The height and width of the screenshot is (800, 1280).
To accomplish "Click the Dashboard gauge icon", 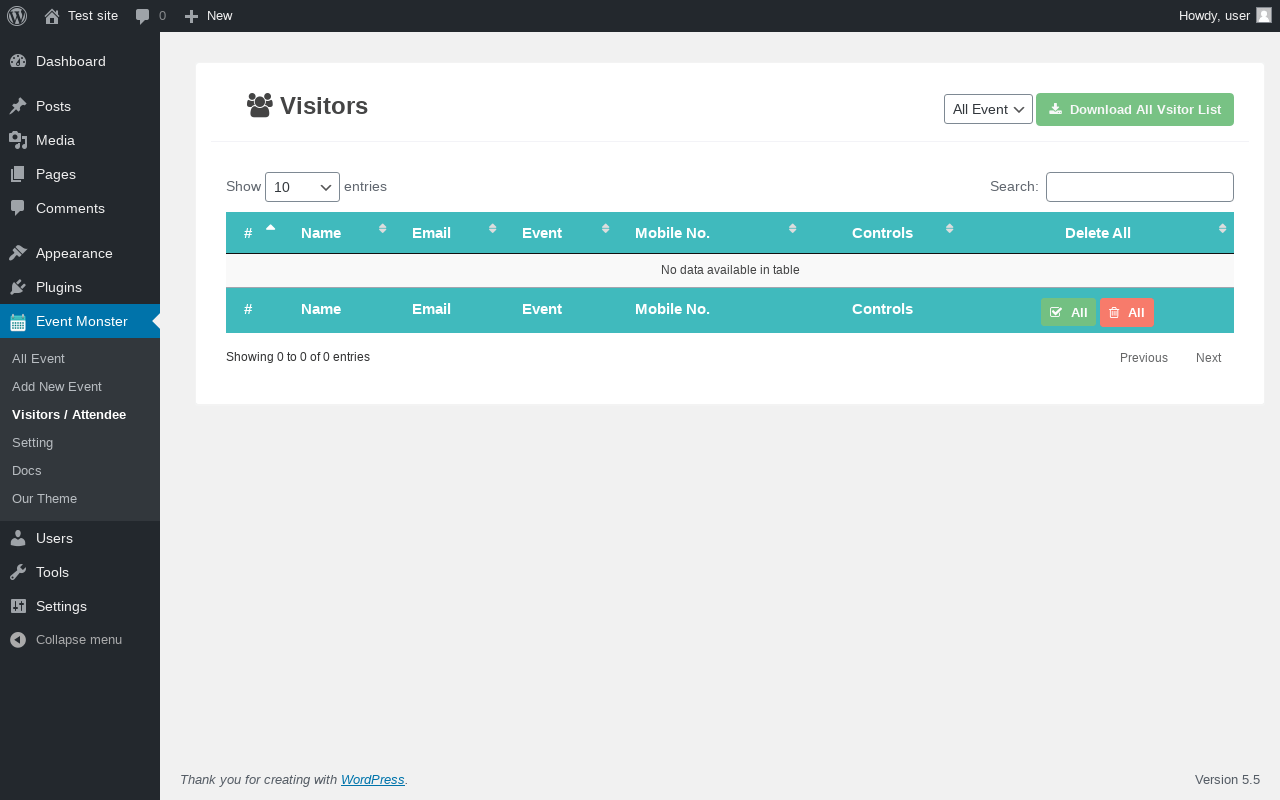I will 18,61.
